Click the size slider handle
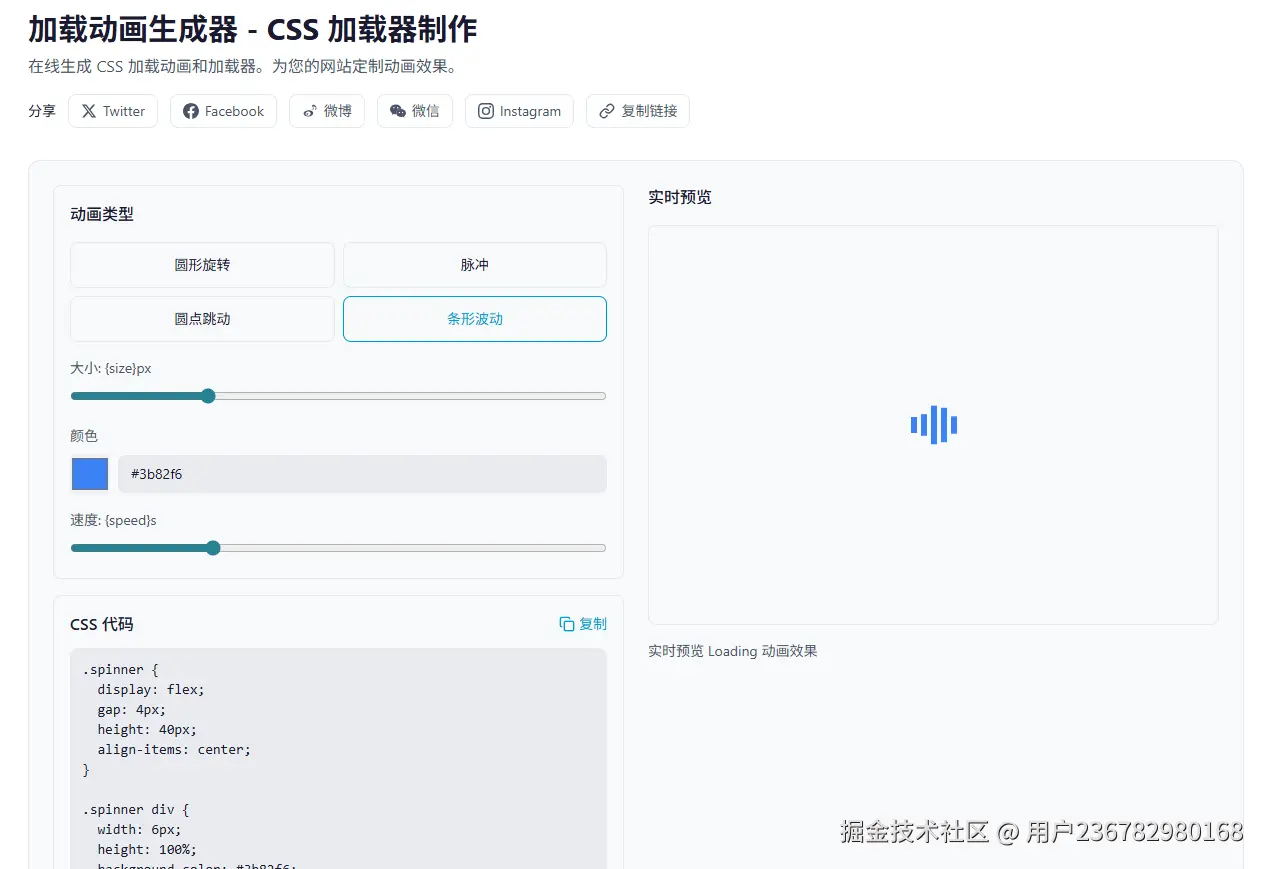This screenshot has width=1267, height=869. (x=208, y=396)
